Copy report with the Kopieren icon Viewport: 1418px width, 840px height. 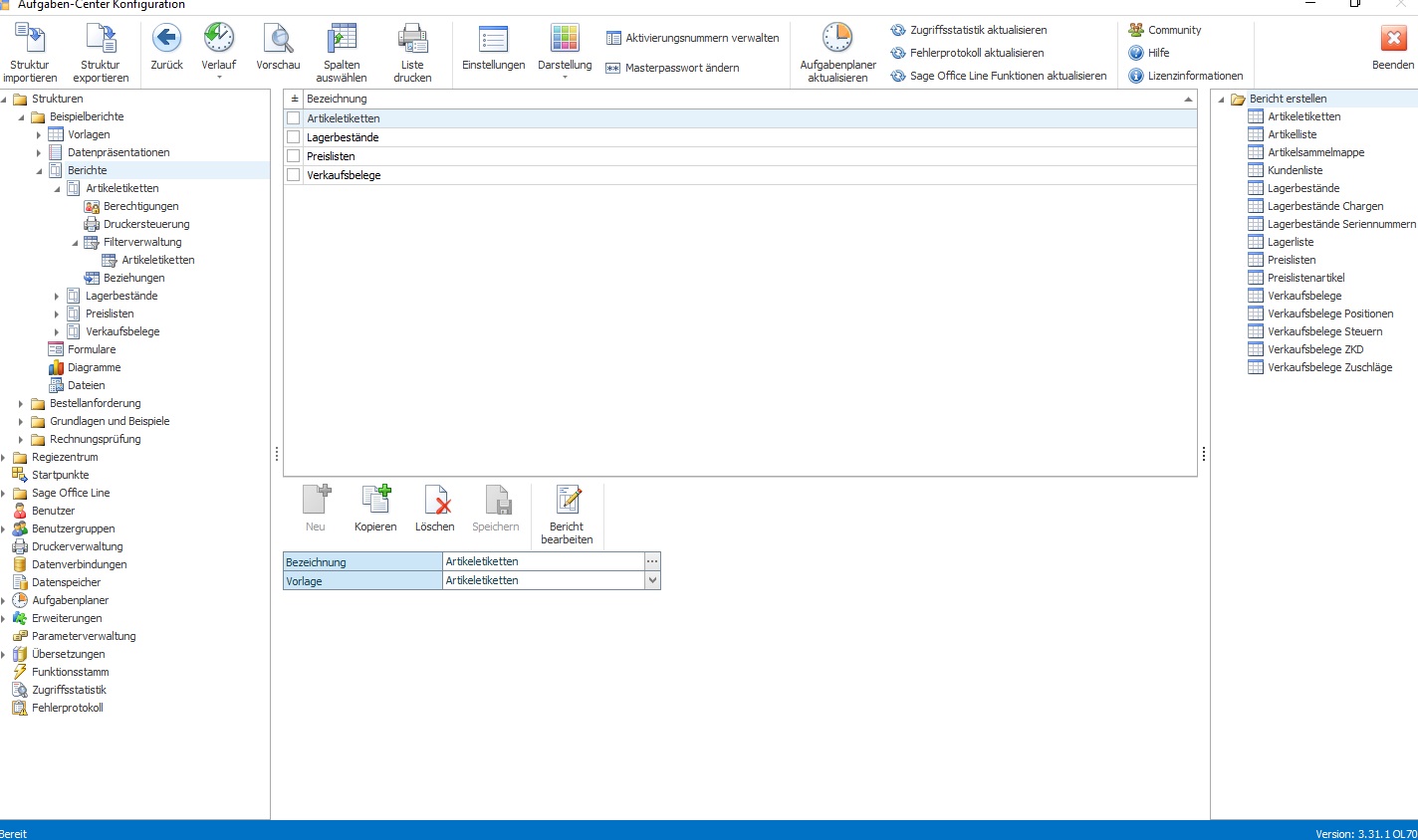point(375,499)
